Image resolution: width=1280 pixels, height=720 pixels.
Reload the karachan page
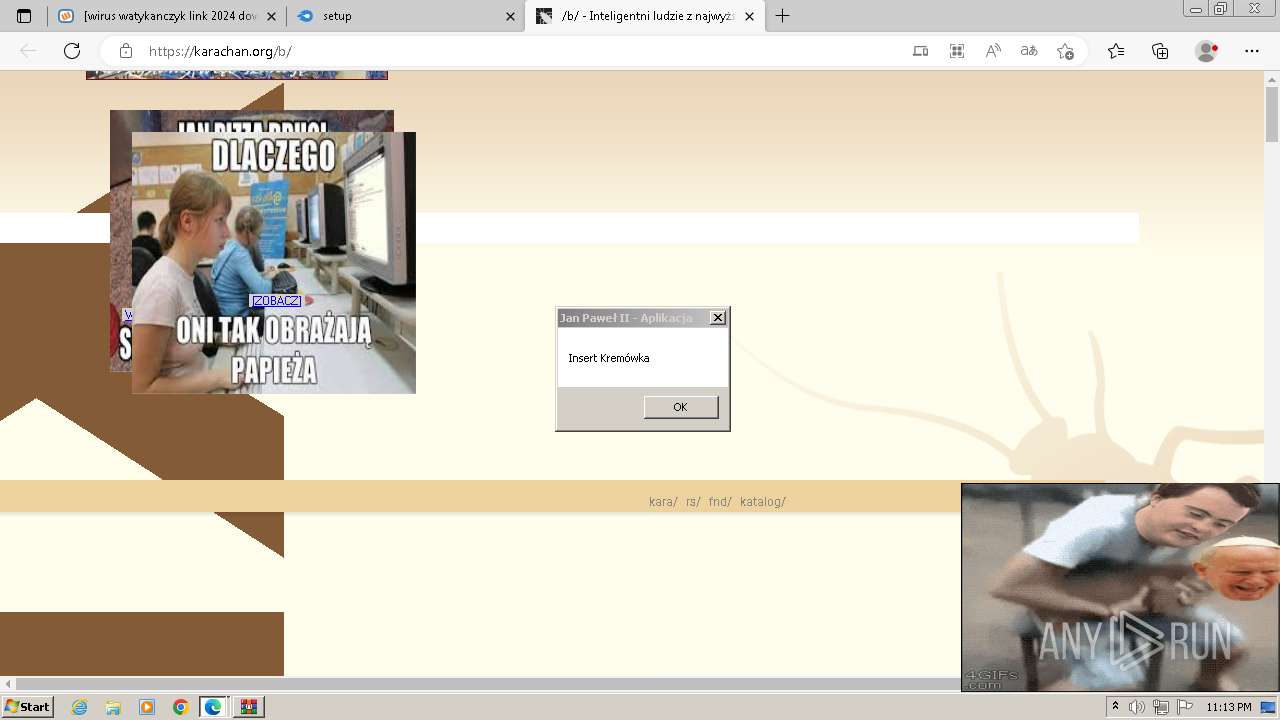click(72, 51)
